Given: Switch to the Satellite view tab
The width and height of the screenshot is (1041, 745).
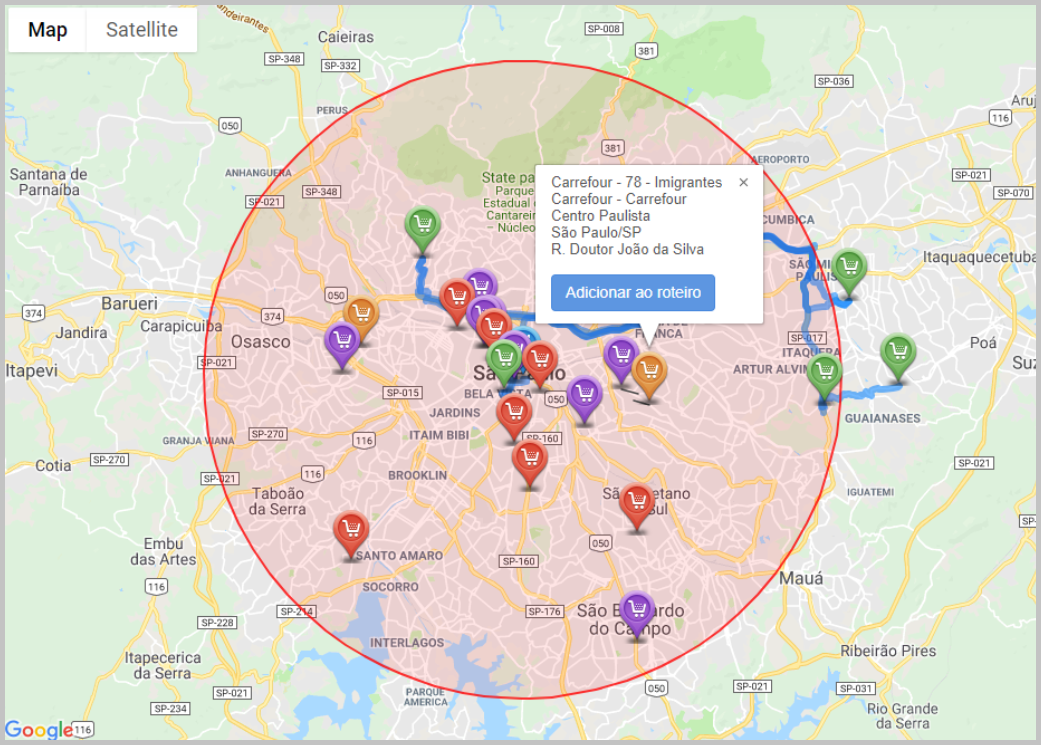Looking at the screenshot, I should click(141, 30).
